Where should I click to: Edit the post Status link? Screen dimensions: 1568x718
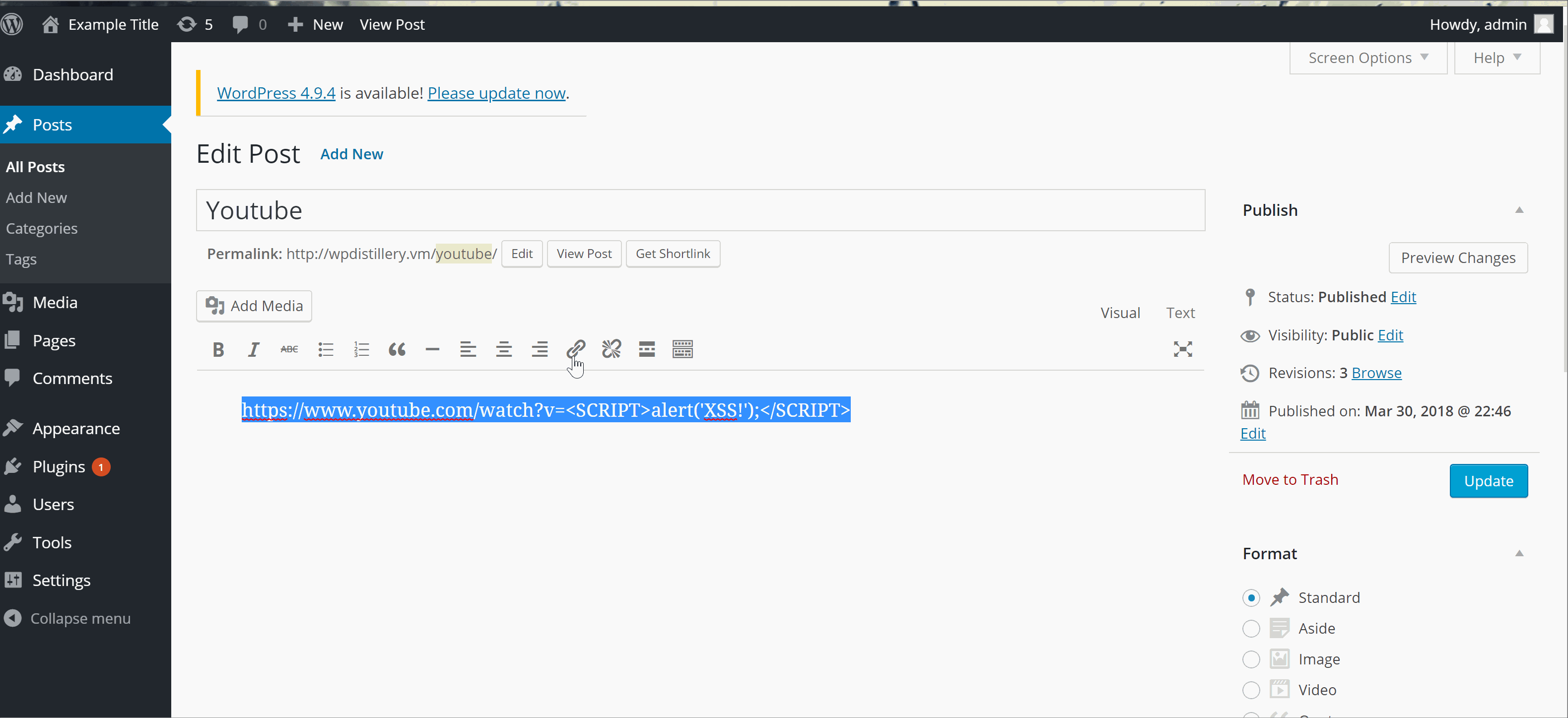tap(1403, 297)
